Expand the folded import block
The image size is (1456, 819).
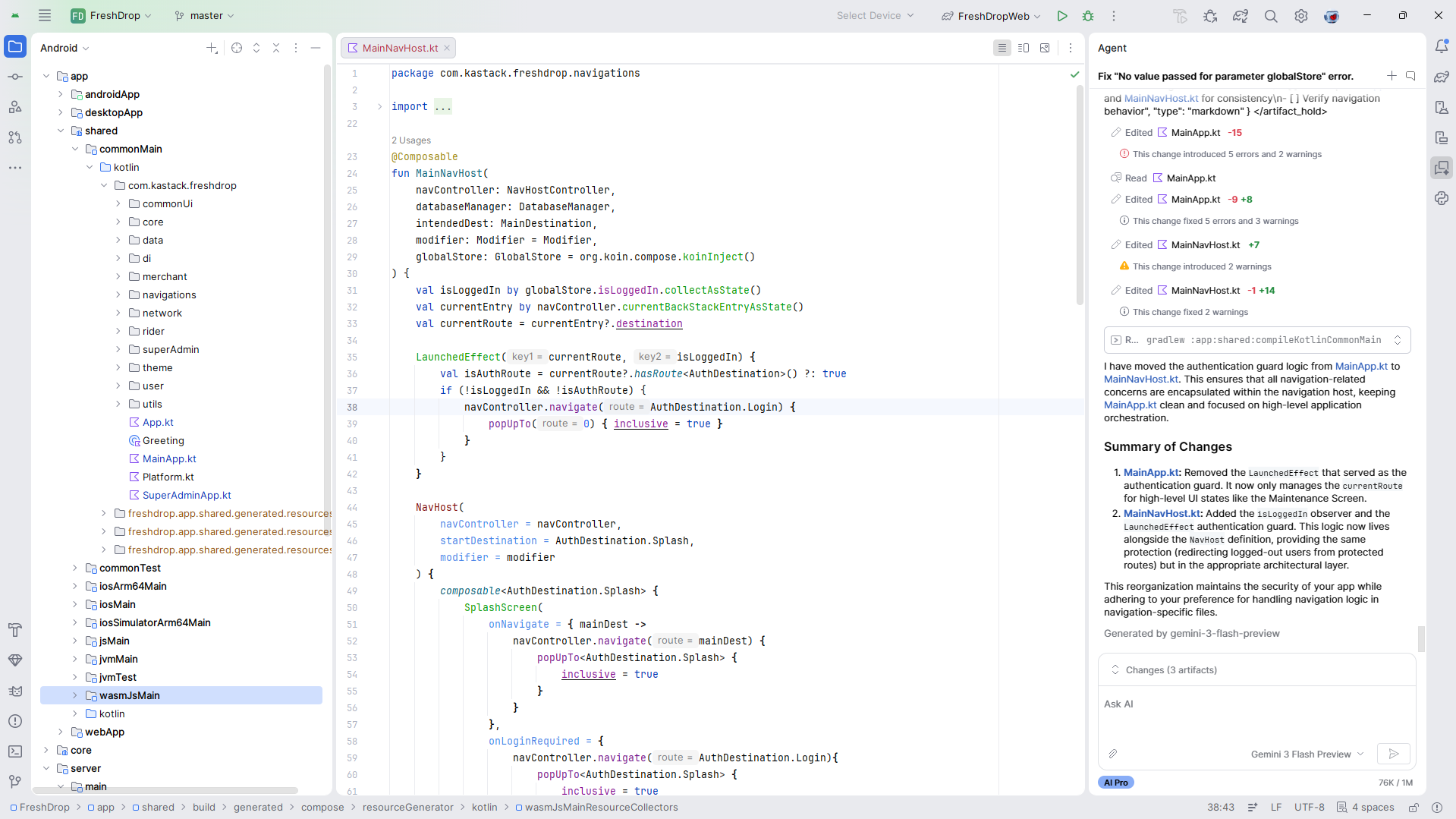(379, 107)
